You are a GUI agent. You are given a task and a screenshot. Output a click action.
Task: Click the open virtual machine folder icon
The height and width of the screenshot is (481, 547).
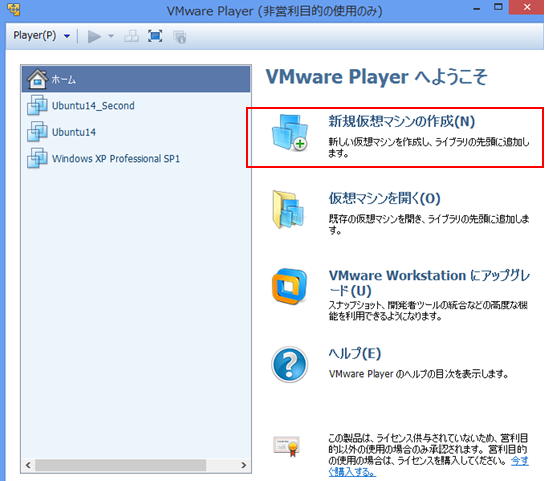click(289, 209)
